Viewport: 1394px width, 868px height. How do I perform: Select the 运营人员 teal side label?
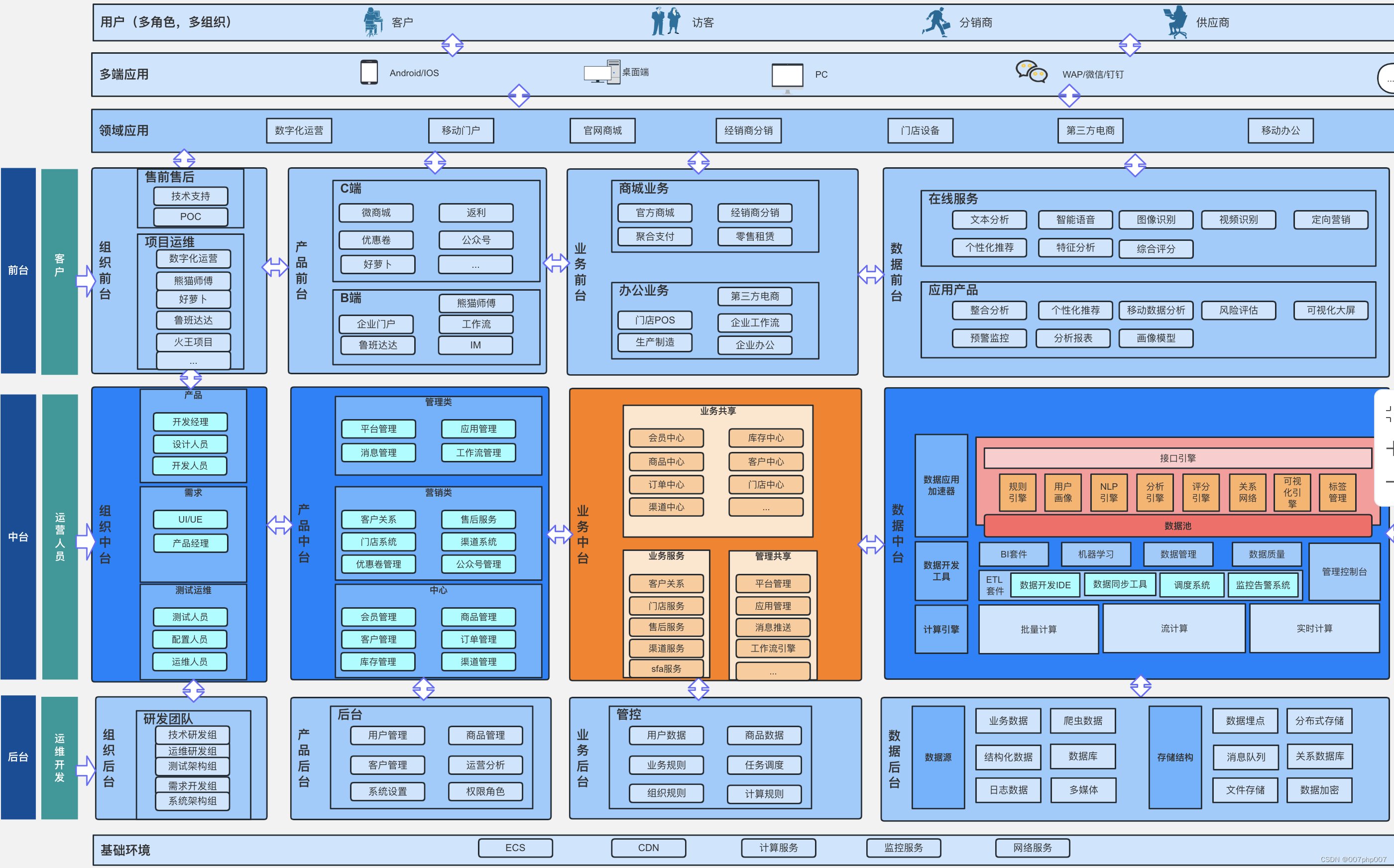coord(60,537)
